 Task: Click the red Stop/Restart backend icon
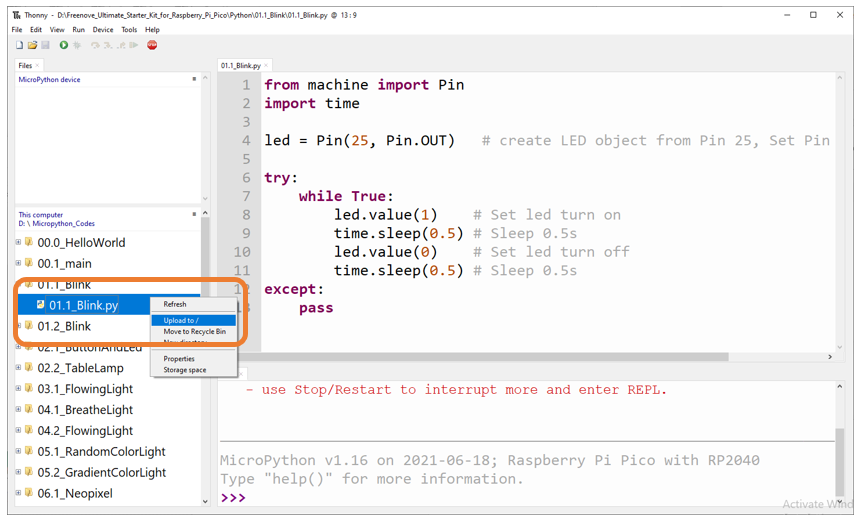coord(152,45)
